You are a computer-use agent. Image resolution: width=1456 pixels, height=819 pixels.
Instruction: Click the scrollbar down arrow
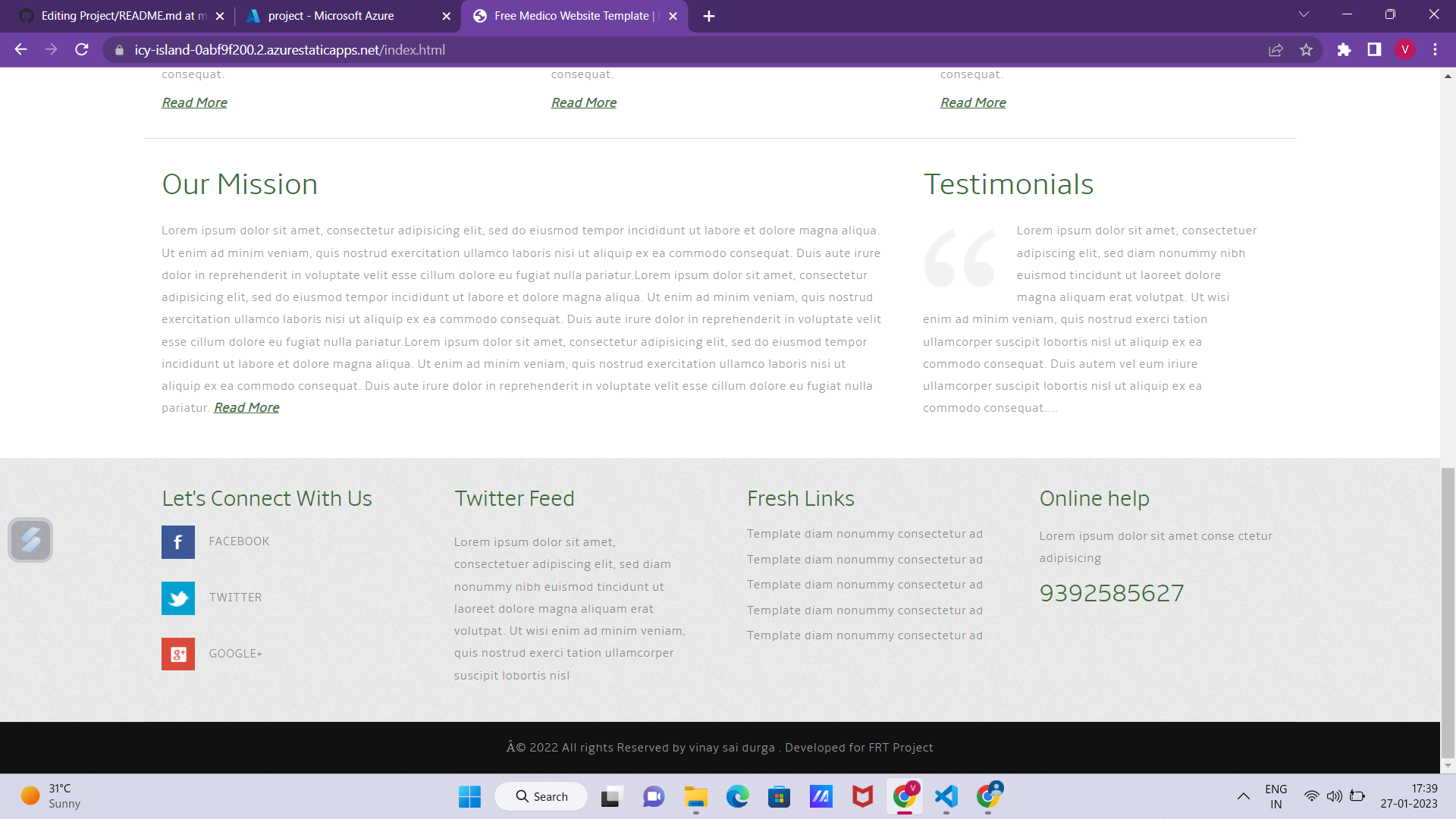click(x=1448, y=766)
